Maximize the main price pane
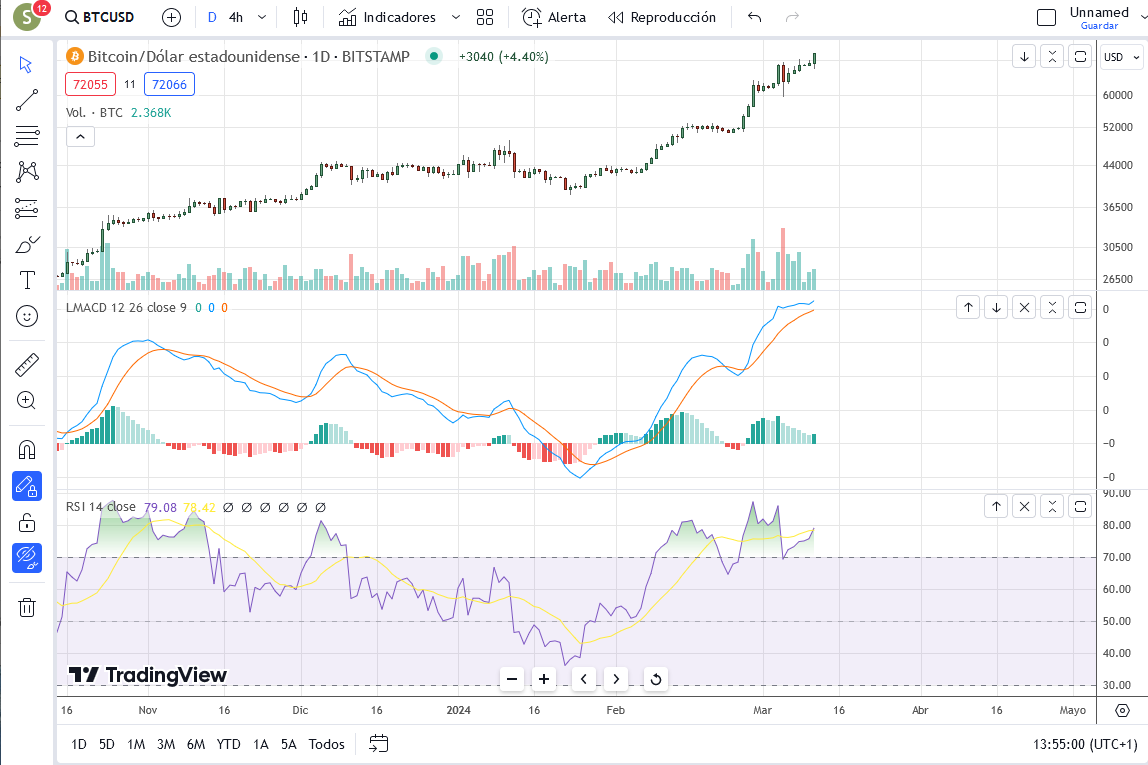1148x765 pixels. click(1080, 57)
